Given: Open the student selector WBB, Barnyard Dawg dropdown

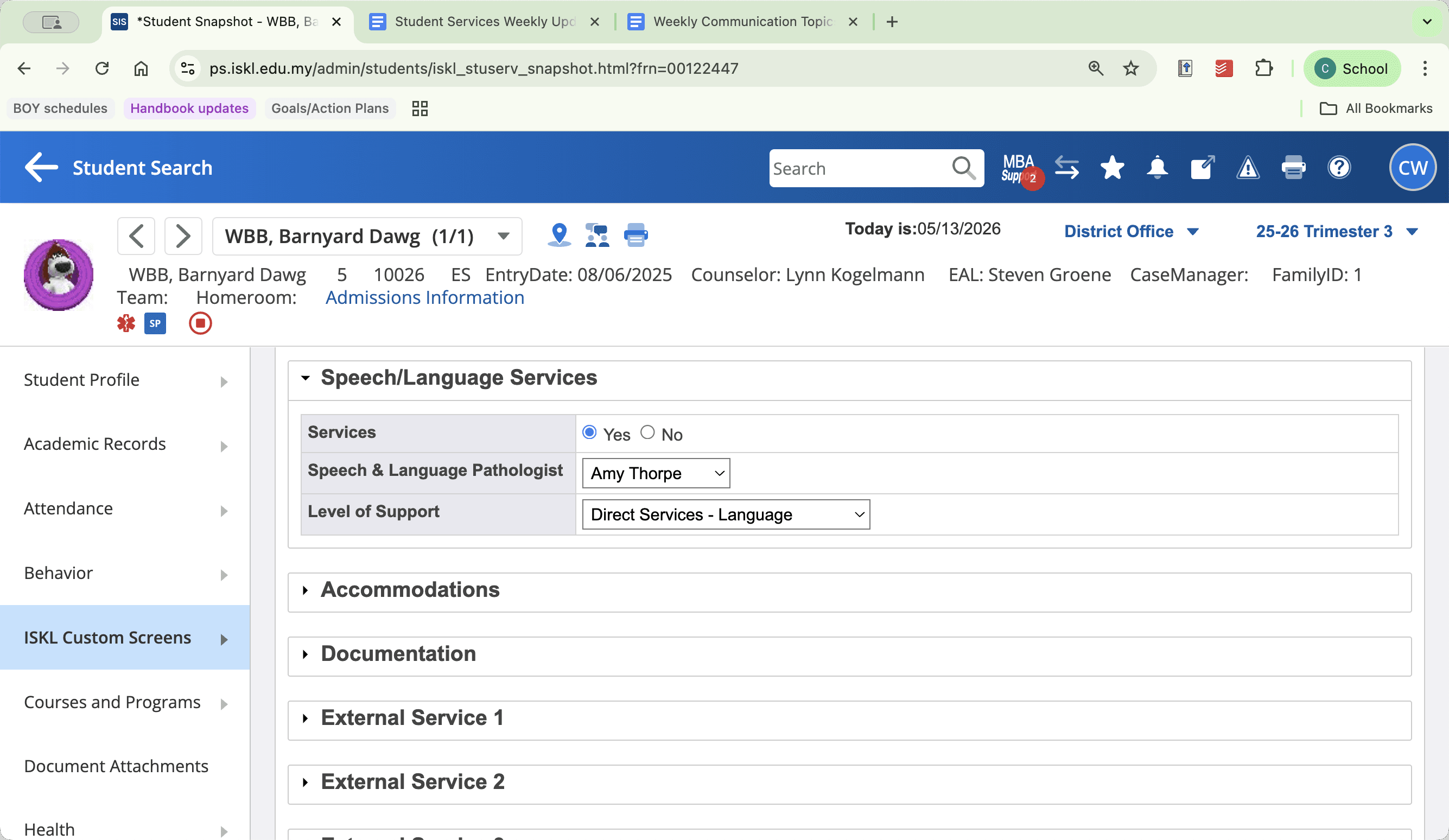Looking at the screenshot, I should [367, 236].
